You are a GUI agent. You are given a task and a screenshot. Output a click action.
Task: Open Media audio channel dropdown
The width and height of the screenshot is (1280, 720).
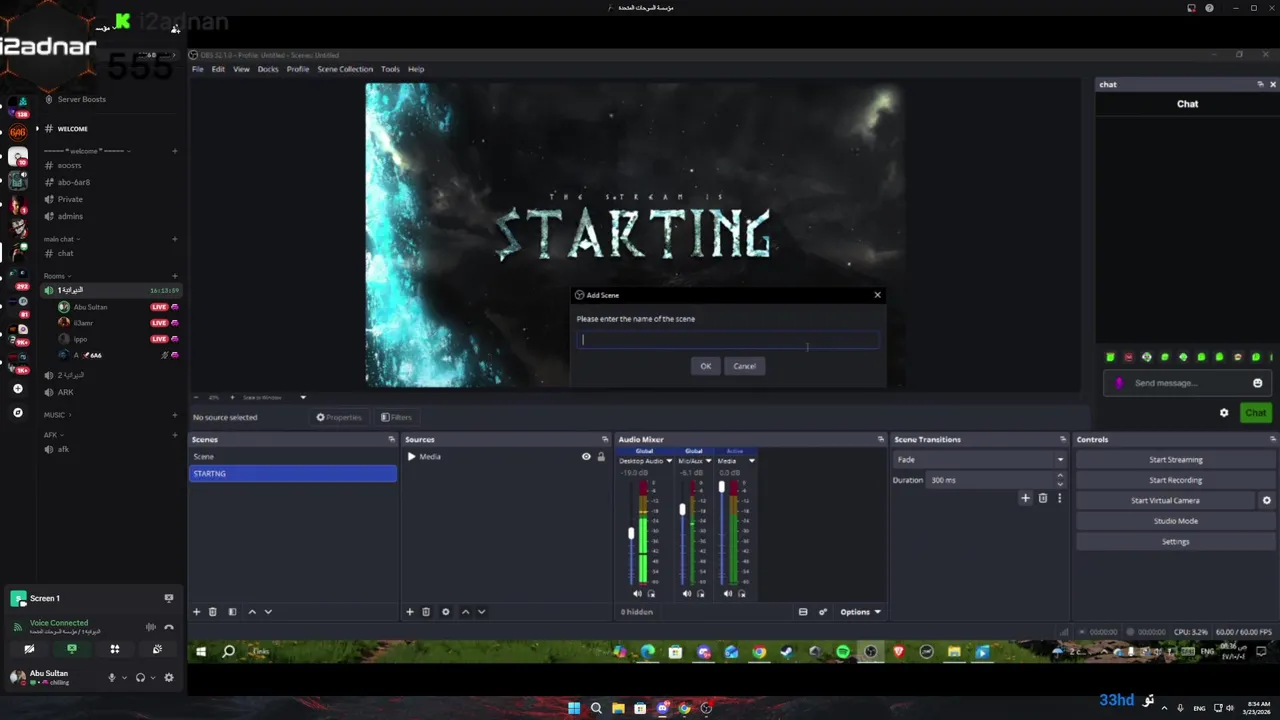(751, 461)
